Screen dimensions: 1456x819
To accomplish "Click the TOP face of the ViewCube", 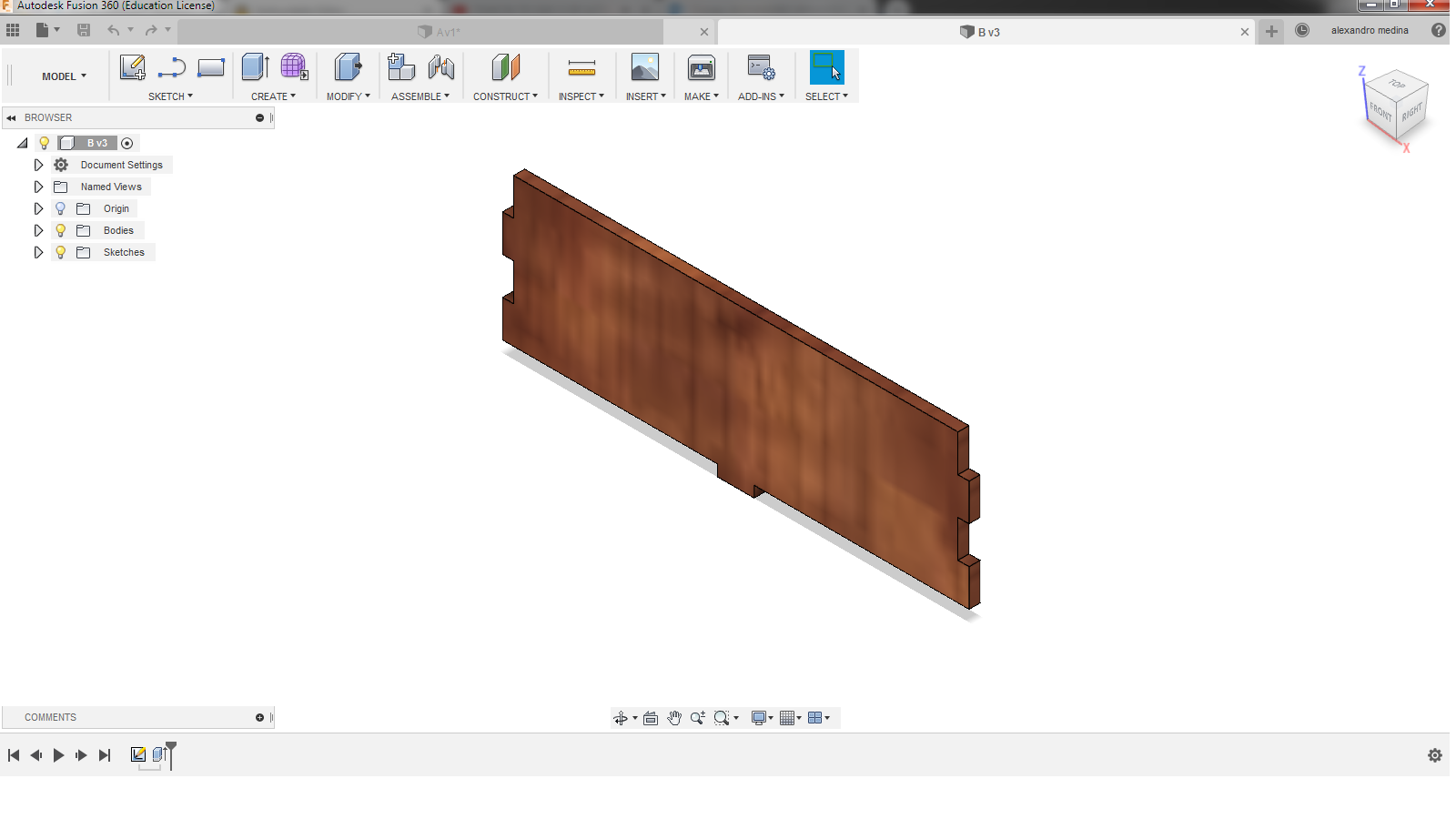I will [1397, 85].
